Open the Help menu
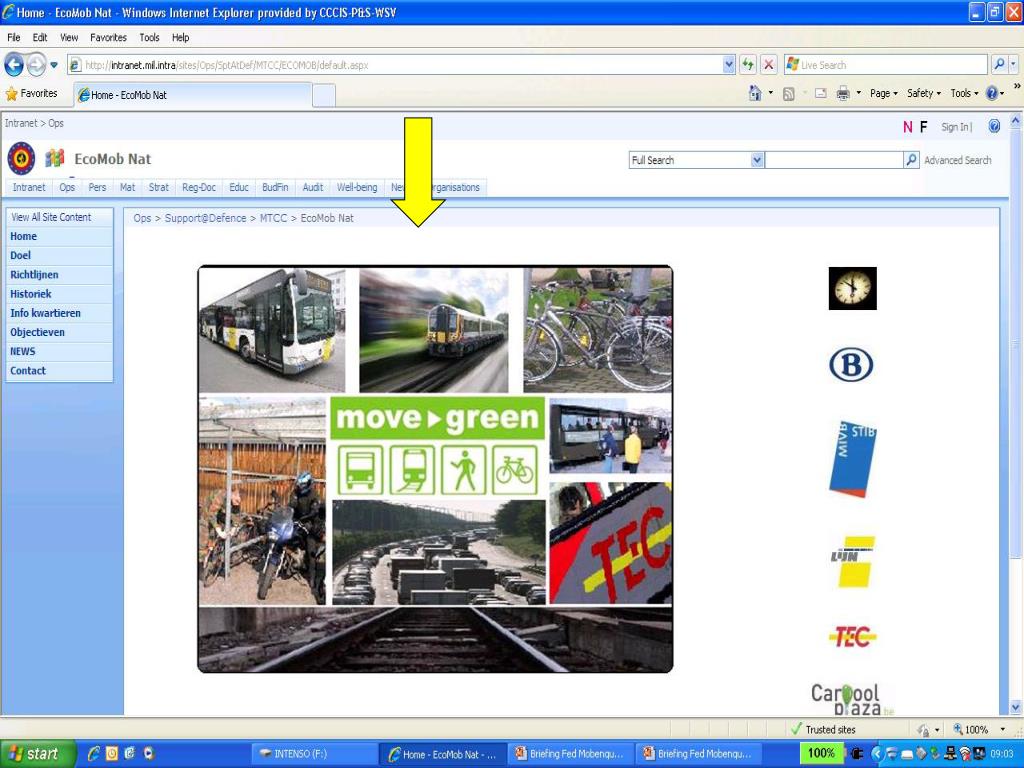 point(181,38)
